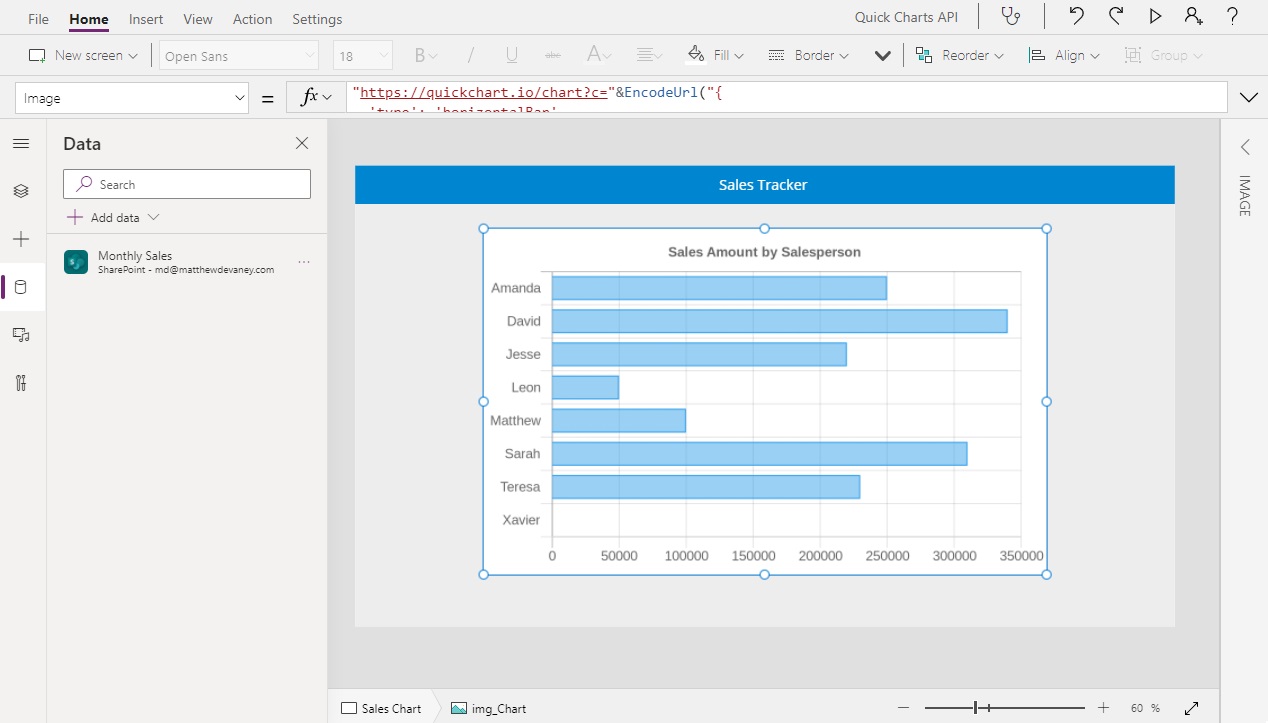Screen dimensions: 1268x723
Task: Open the font size 18 dropdown
Action: pos(362,56)
